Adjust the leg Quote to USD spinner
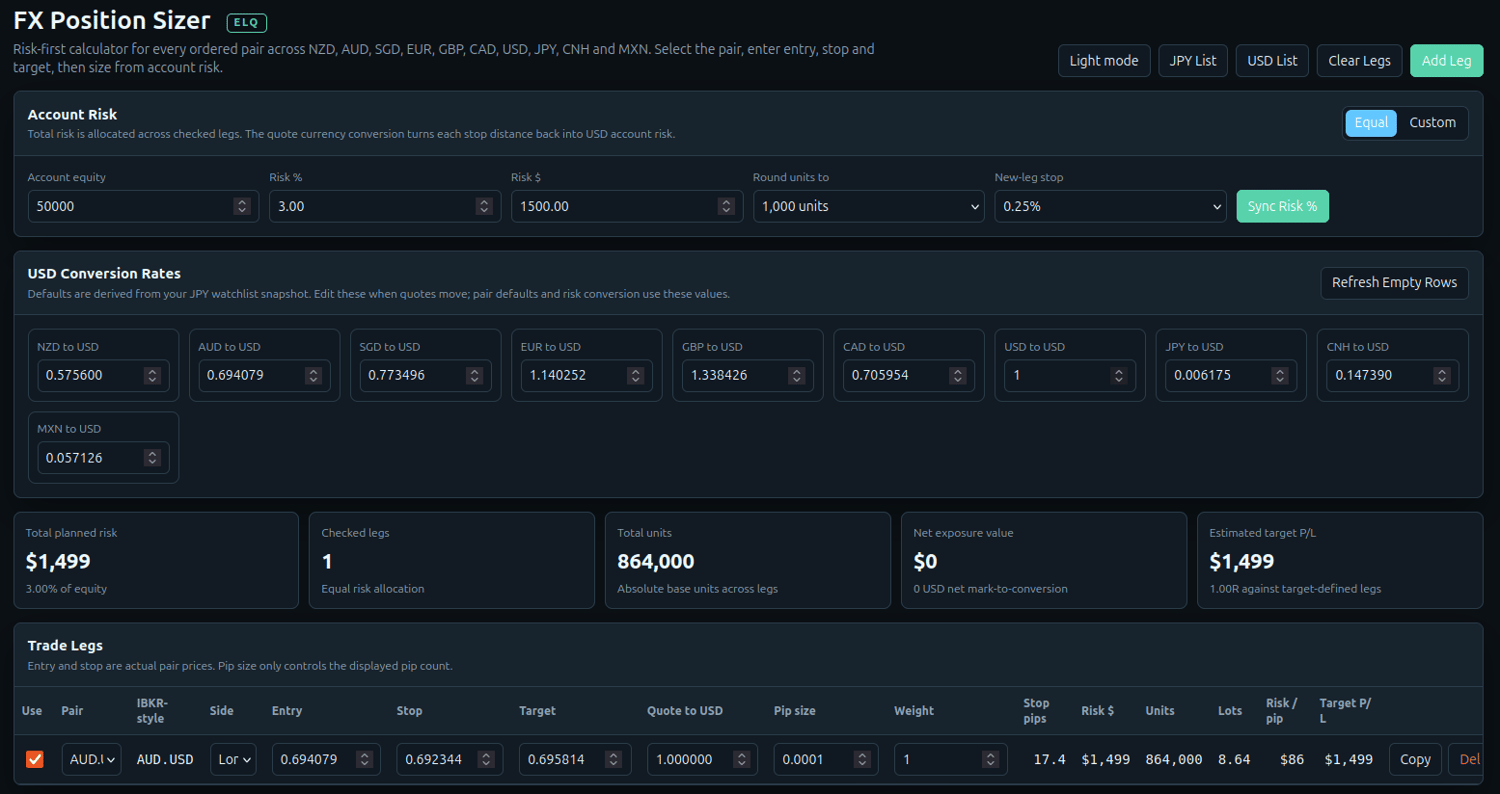Screen dimensions: 1500x794 click(741, 759)
